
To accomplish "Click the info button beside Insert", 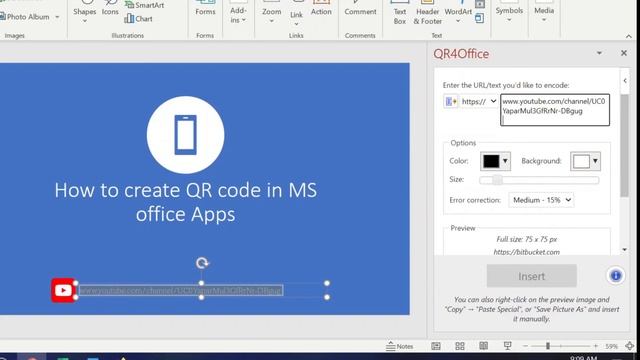I will point(616,276).
